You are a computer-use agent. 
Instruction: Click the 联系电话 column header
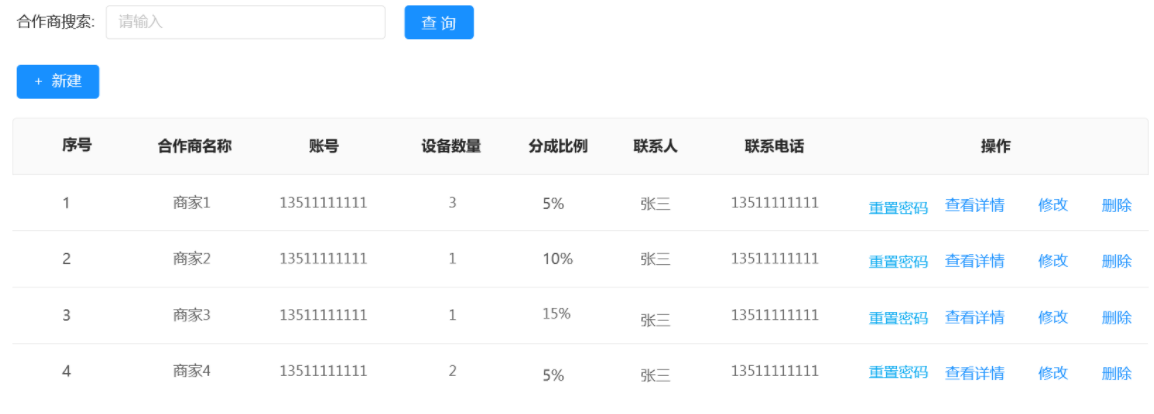click(774, 146)
